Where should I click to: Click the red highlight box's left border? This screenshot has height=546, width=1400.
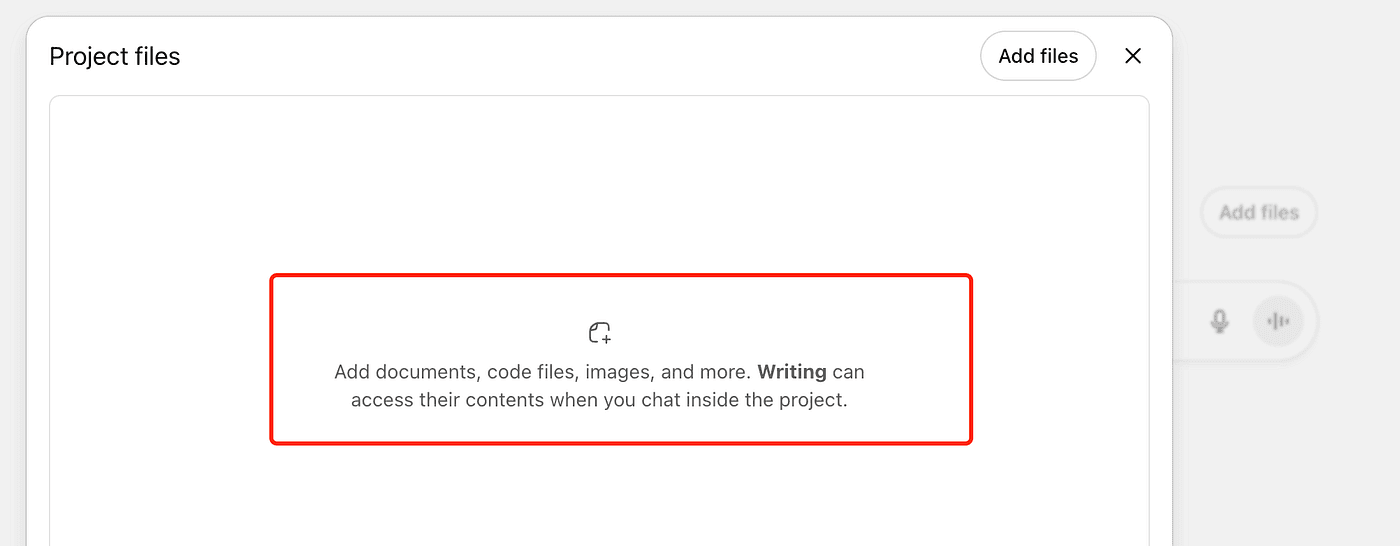coord(271,358)
